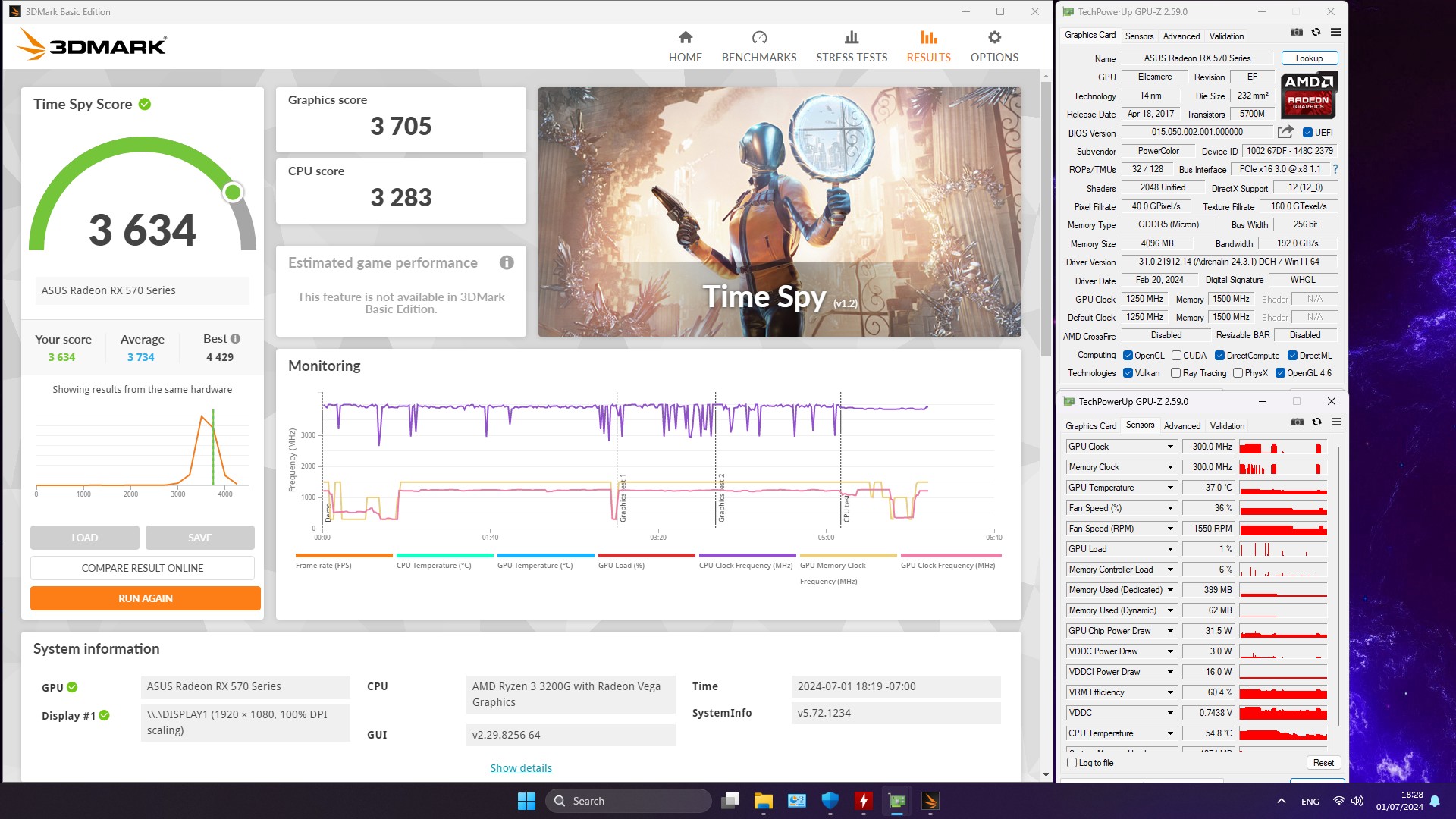Open the GPU Chip Power Draw dropdown

click(1170, 631)
